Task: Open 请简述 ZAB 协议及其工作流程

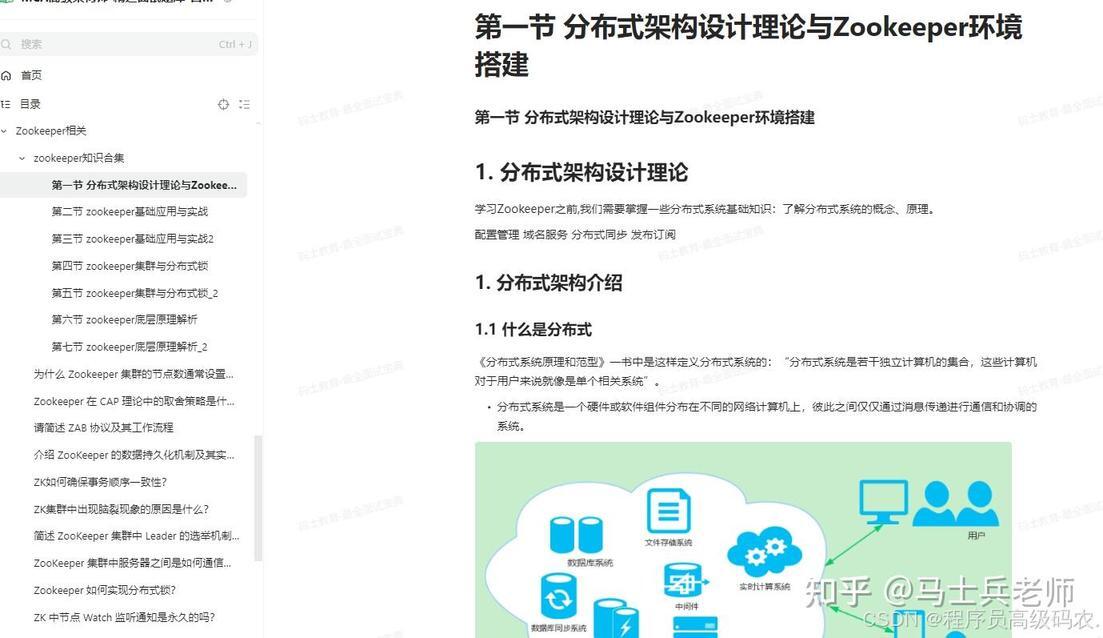Action: pyautogui.click(x=103, y=428)
